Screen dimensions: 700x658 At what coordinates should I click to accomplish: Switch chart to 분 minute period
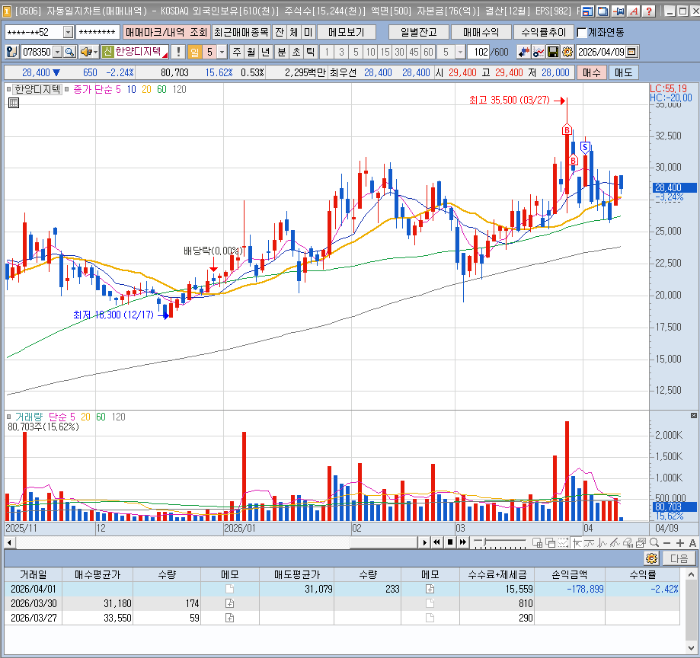(x=281, y=52)
